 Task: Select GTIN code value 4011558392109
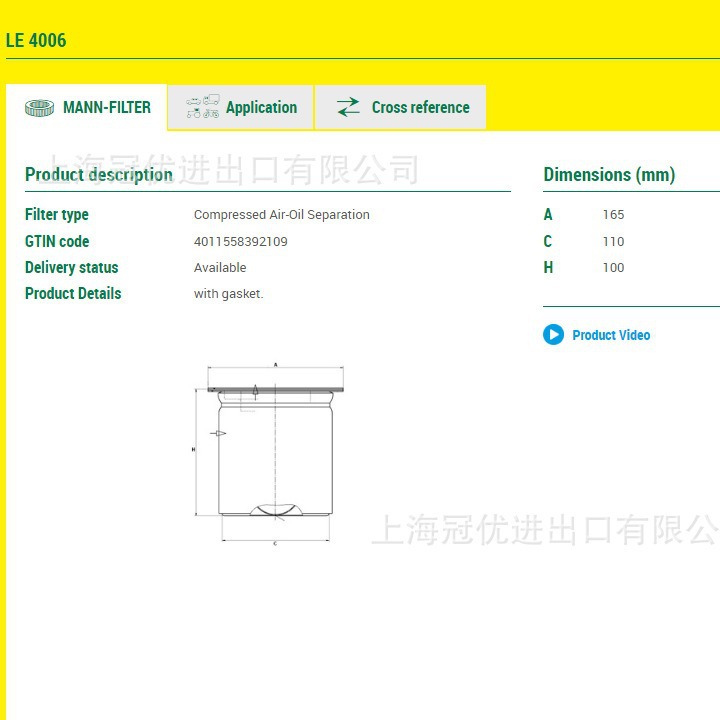[x=241, y=242]
